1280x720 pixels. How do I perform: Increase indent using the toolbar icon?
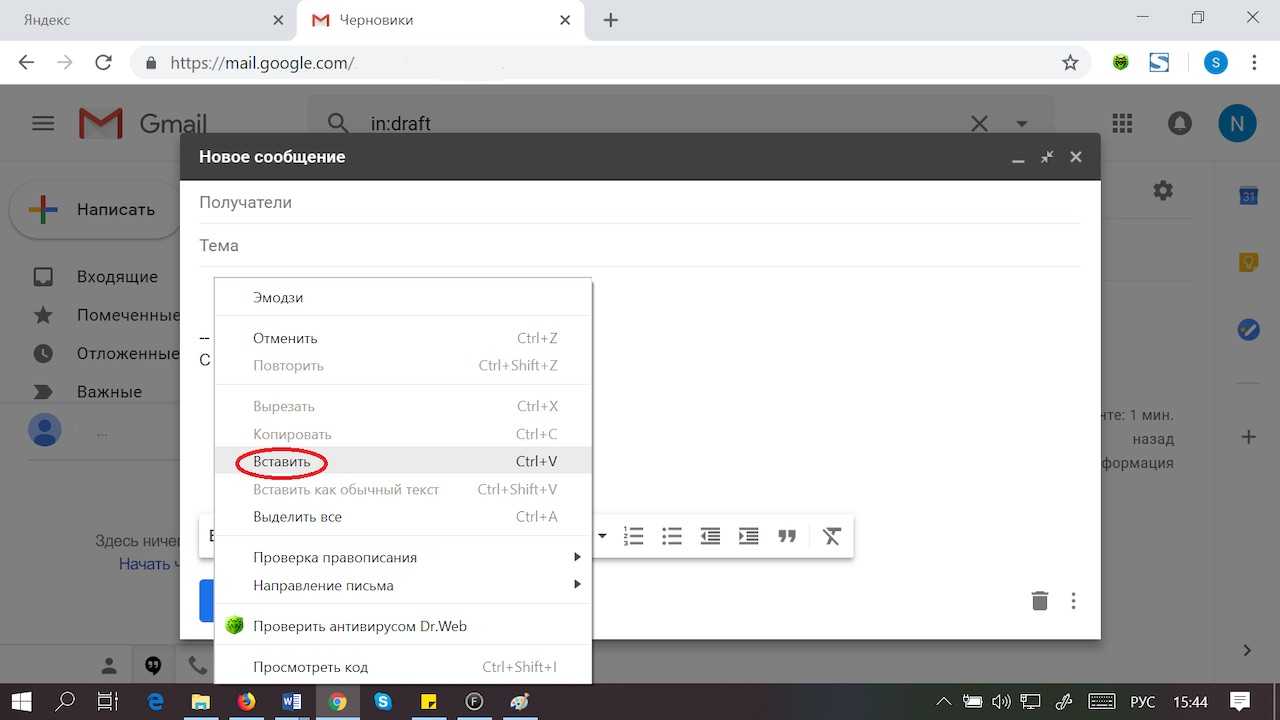click(x=748, y=536)
